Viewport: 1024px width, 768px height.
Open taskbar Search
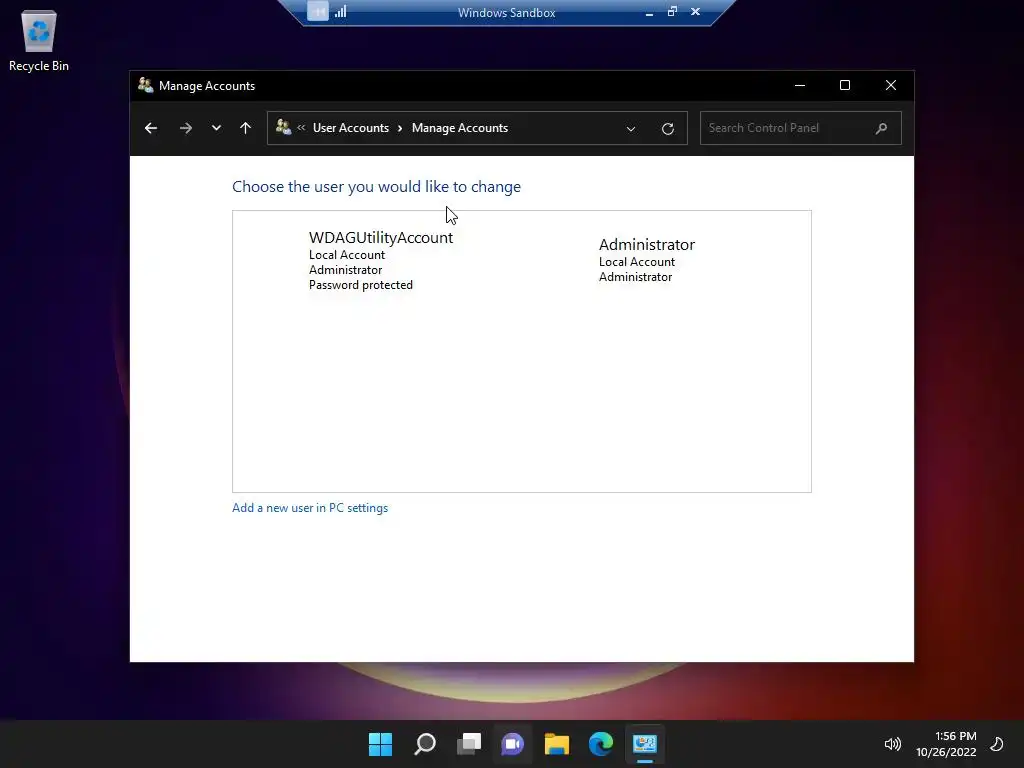coord(424,744)
